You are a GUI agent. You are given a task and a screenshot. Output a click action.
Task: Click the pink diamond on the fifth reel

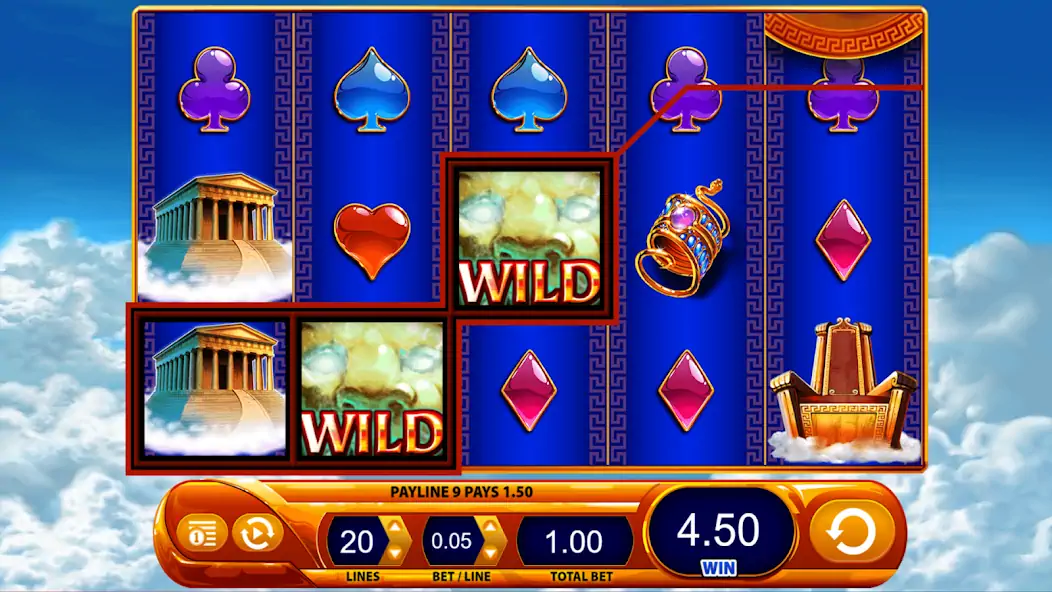(x=843, y=240)
